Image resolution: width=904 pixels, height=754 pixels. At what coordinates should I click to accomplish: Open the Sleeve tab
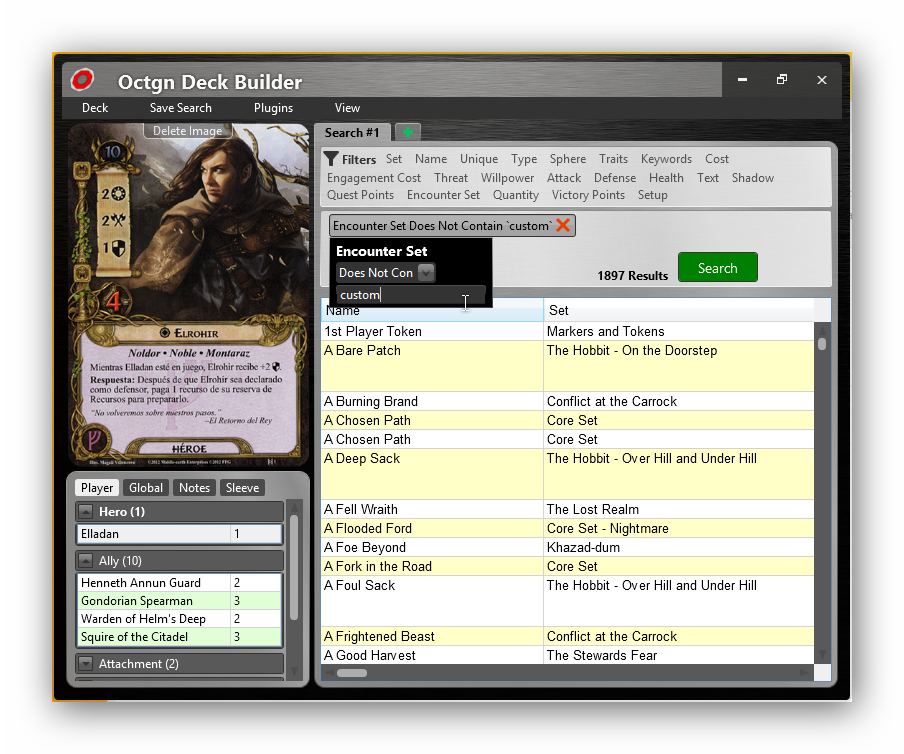[242, 488]
